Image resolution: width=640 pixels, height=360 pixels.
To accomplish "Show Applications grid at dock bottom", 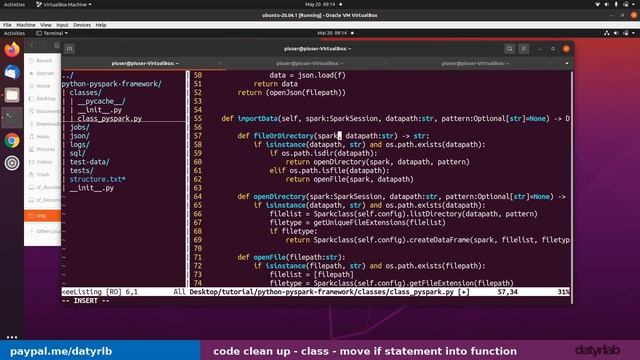I will [x=12, y=337].
